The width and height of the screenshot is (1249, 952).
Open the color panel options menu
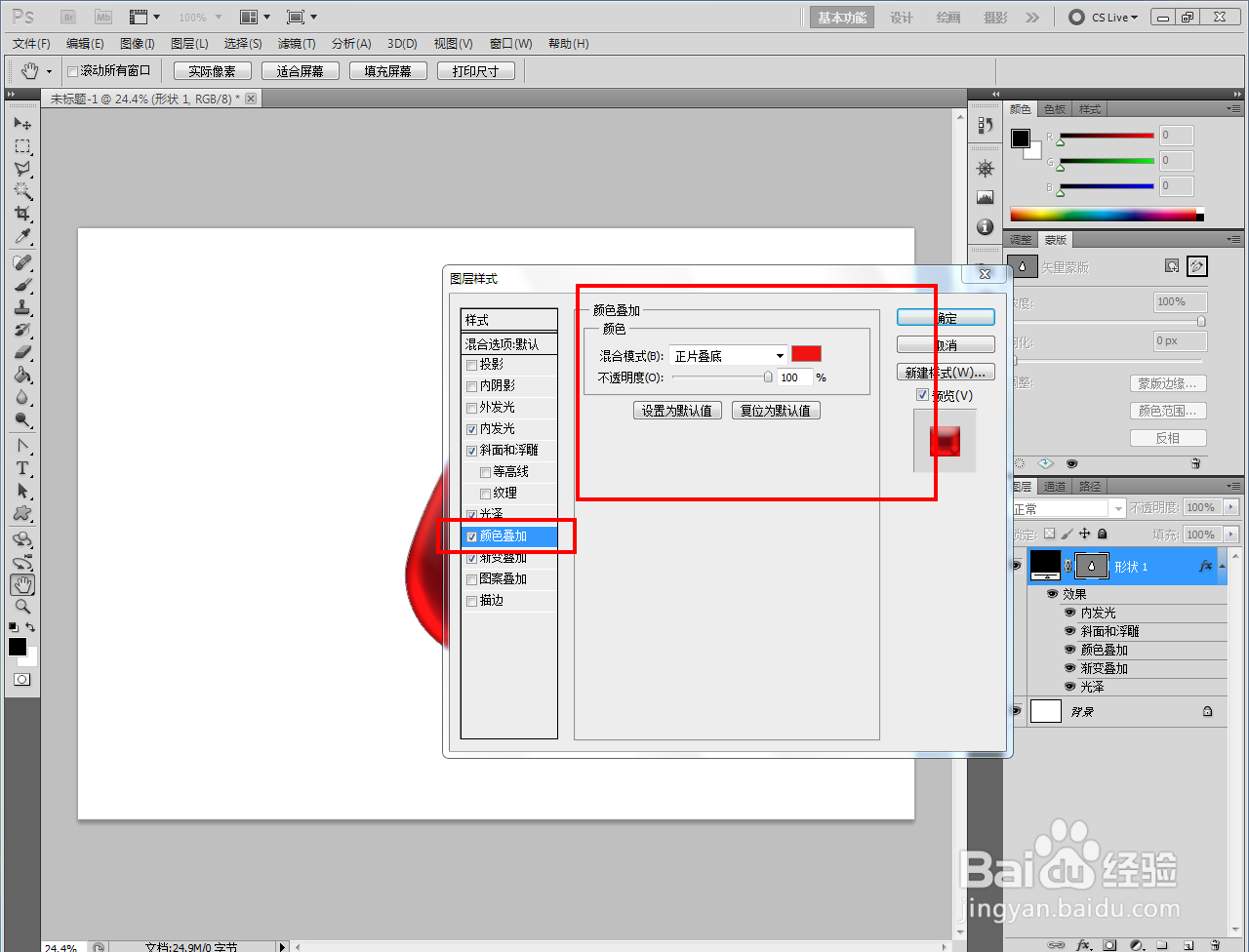tap(1233, 109)
